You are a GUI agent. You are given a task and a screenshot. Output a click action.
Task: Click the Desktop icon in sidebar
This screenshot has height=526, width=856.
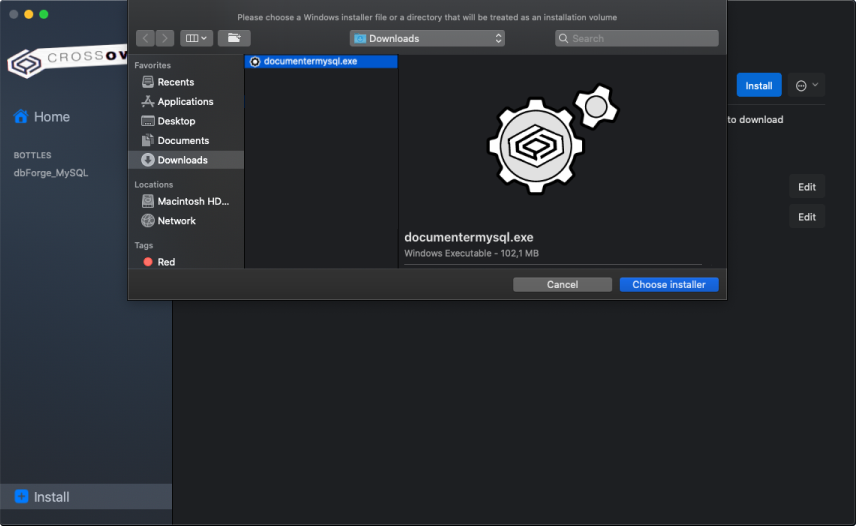tap(147, 121)
